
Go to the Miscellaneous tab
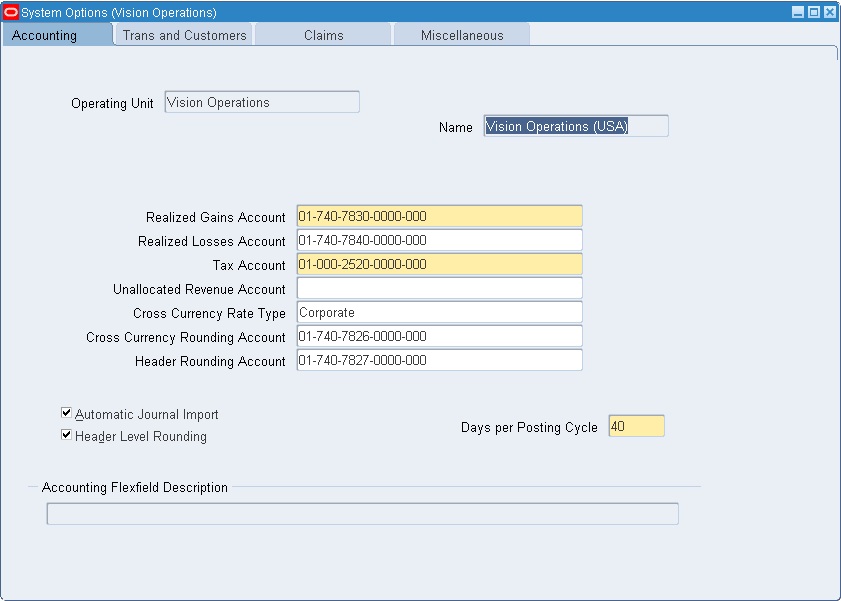462,35
